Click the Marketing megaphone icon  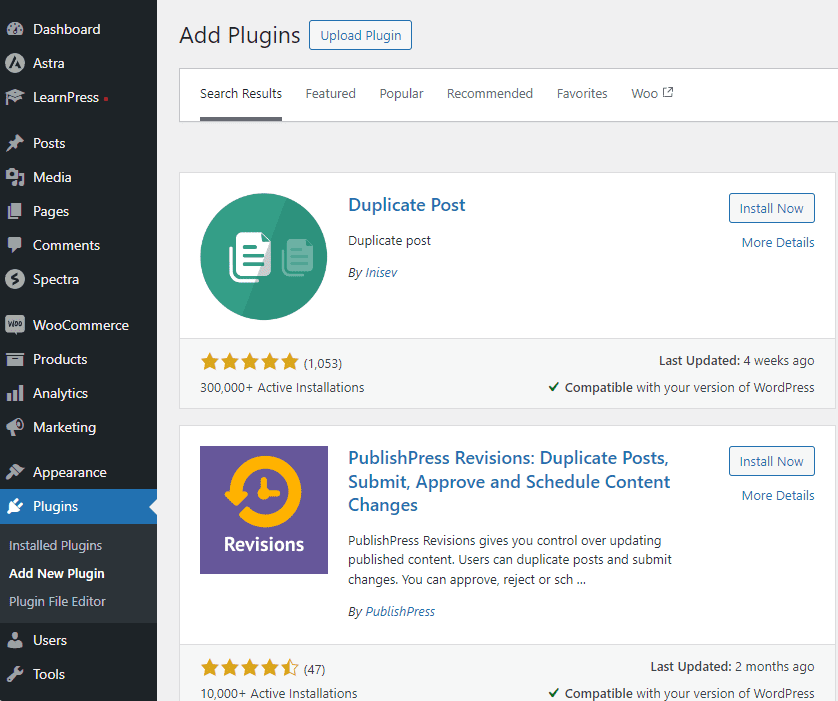pos(15,427)
